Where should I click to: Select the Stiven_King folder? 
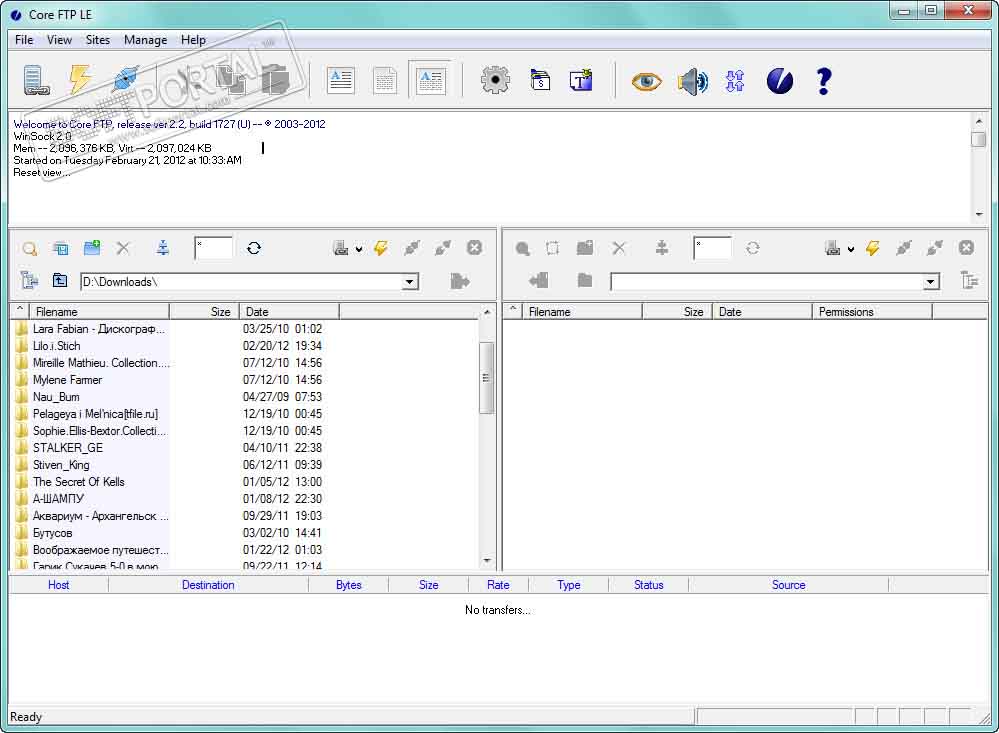click(61, 465)
